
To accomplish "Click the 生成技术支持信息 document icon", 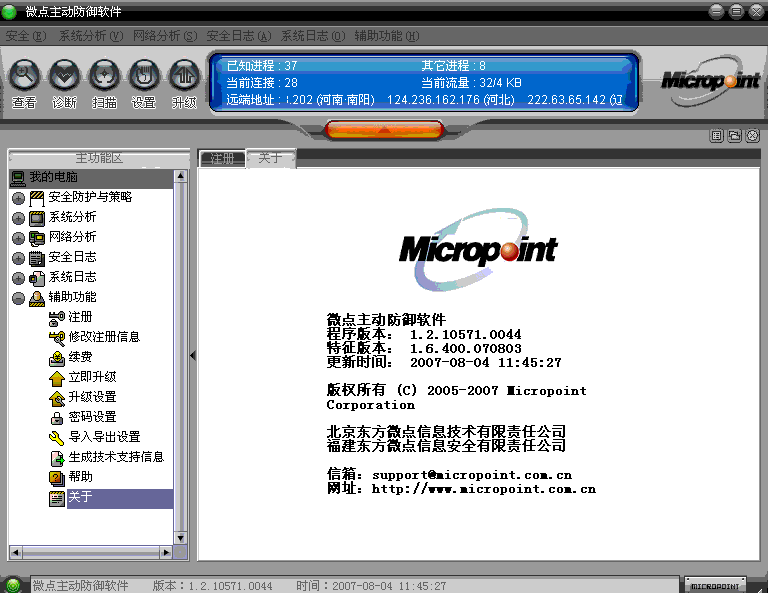I will click(x=57, y=458).
